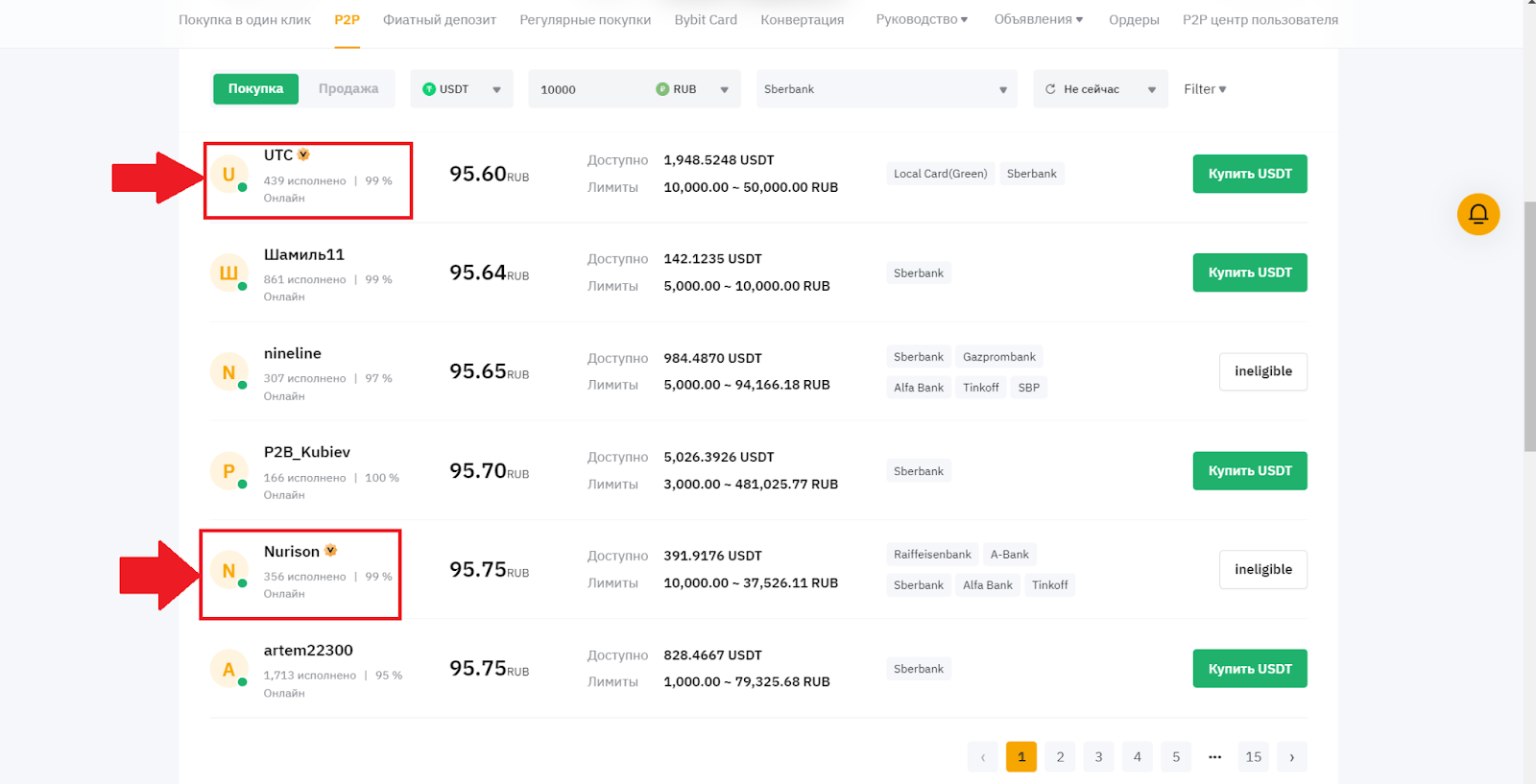Open seller name artem22300 profile

[x=308, y=650]
